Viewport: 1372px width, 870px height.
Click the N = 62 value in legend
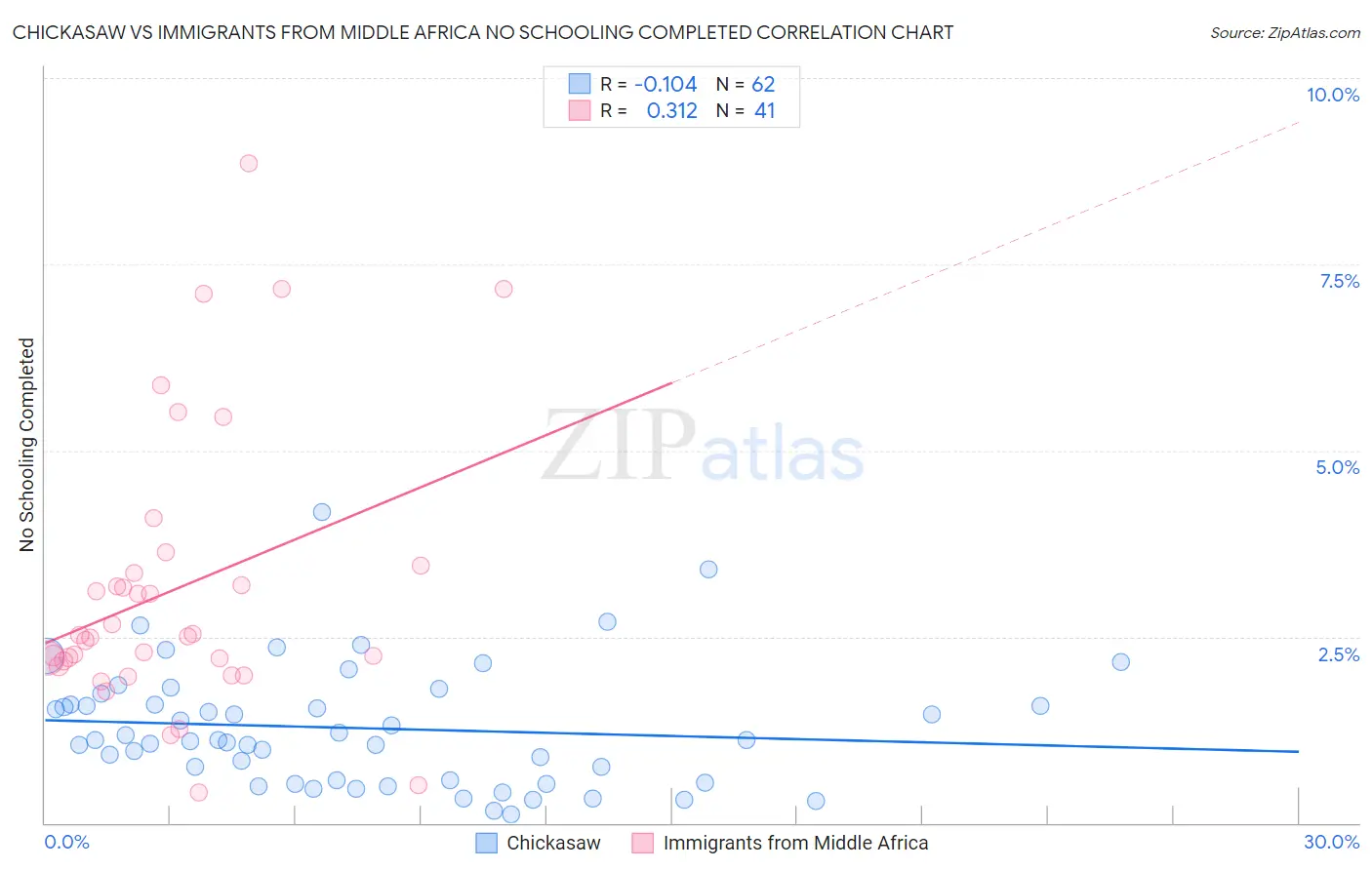pos(746,84)
